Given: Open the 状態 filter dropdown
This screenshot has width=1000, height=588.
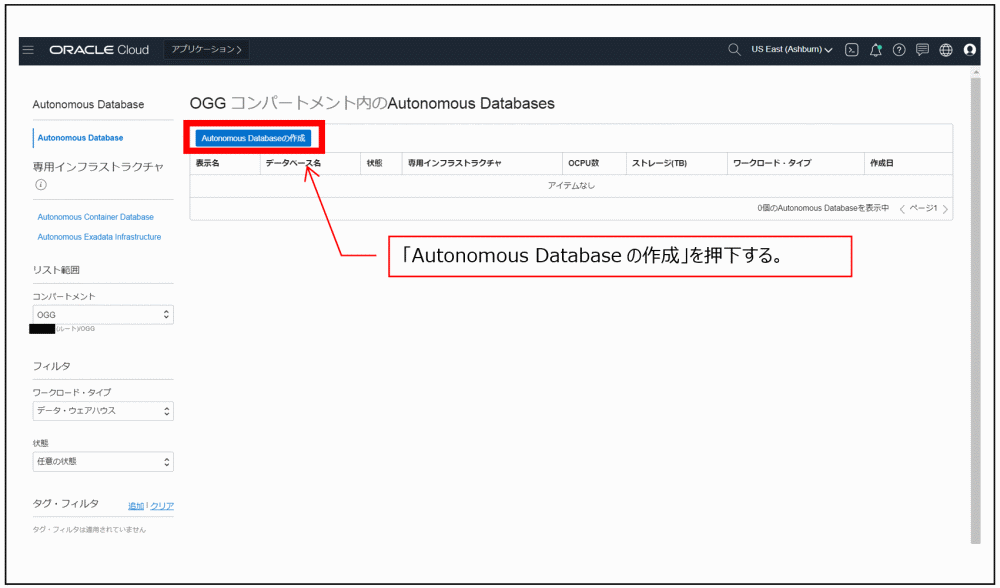Looking at the screenshot, I should (x=103, y=461).
